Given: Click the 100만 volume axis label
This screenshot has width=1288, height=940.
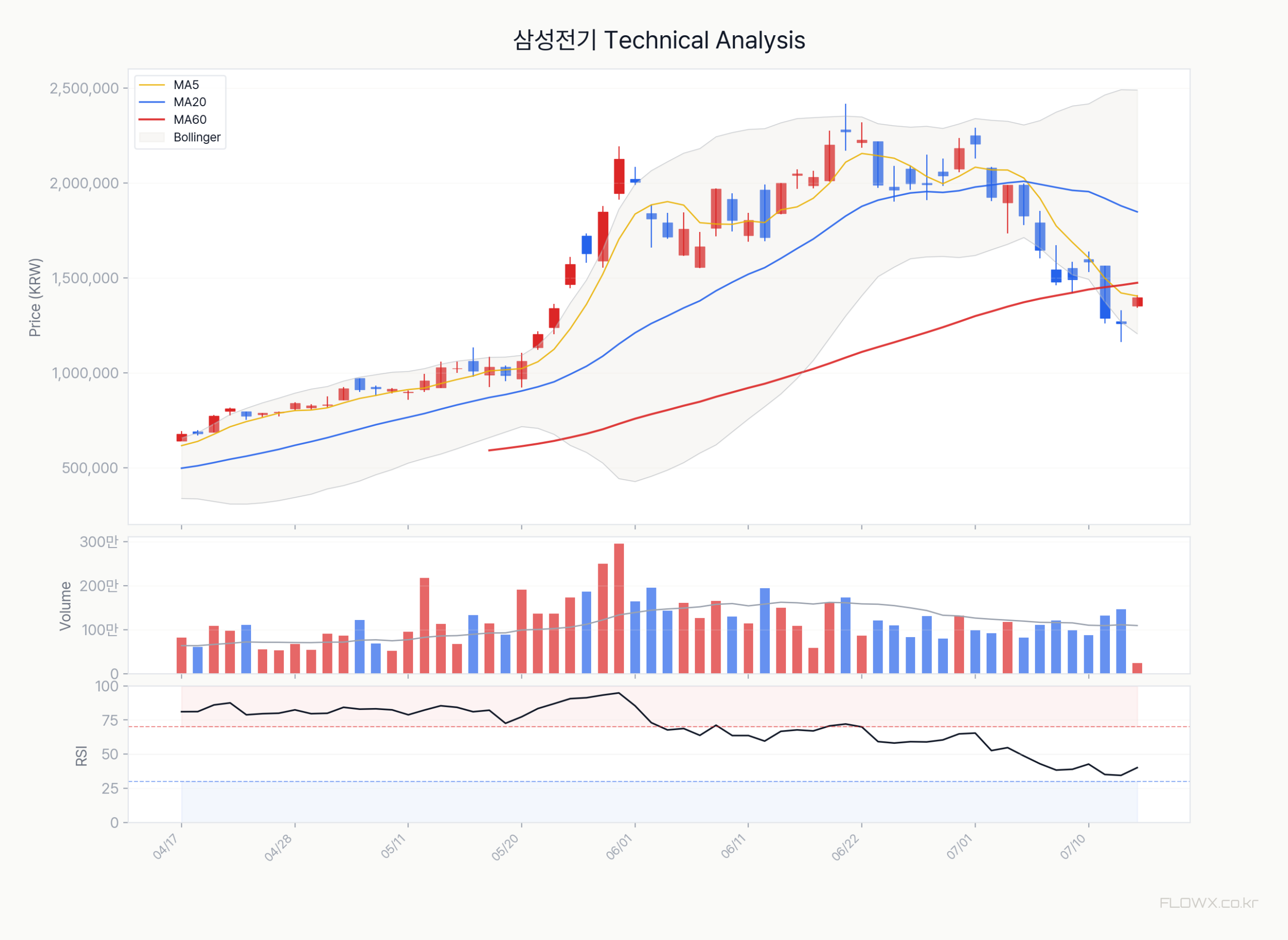Looking at the screenshot, I should [x=100, y=630].
